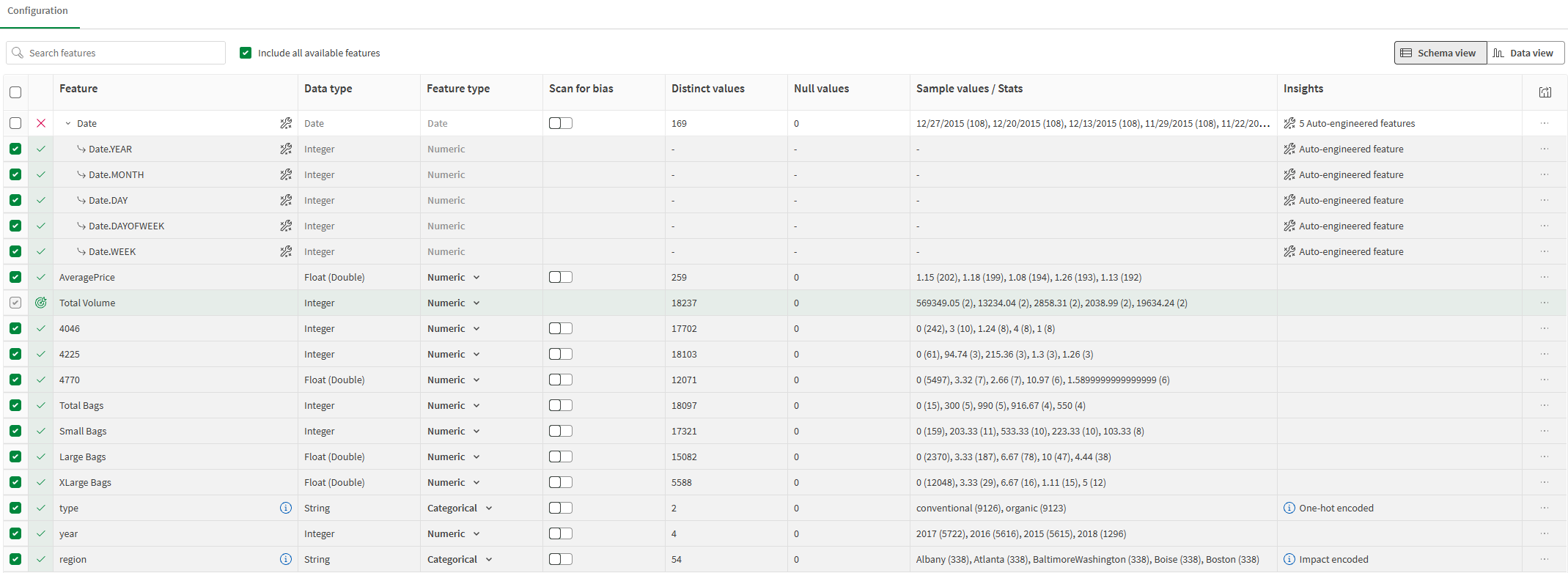Image resolution: width=1568 pixels, height=573 pixels.
Task: Click the search magnifier icon
Action: (x=18, y=53)
